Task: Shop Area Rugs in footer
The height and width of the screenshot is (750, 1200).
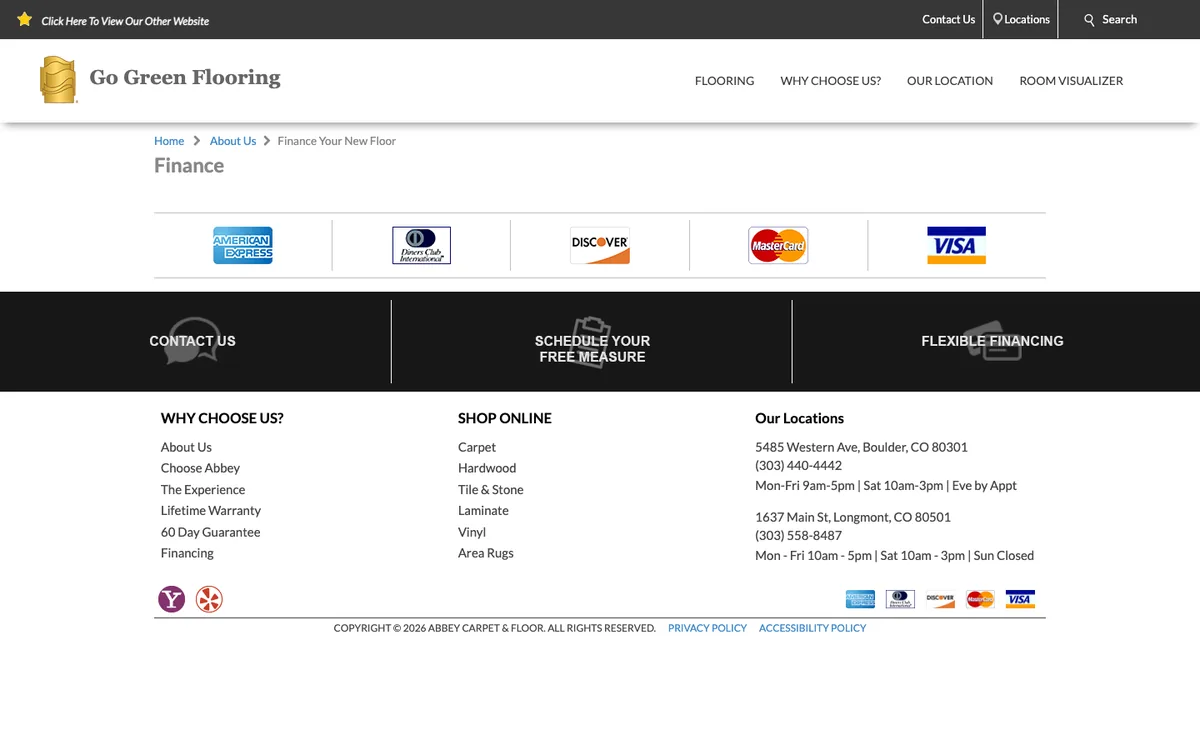Action: (486, 553)
